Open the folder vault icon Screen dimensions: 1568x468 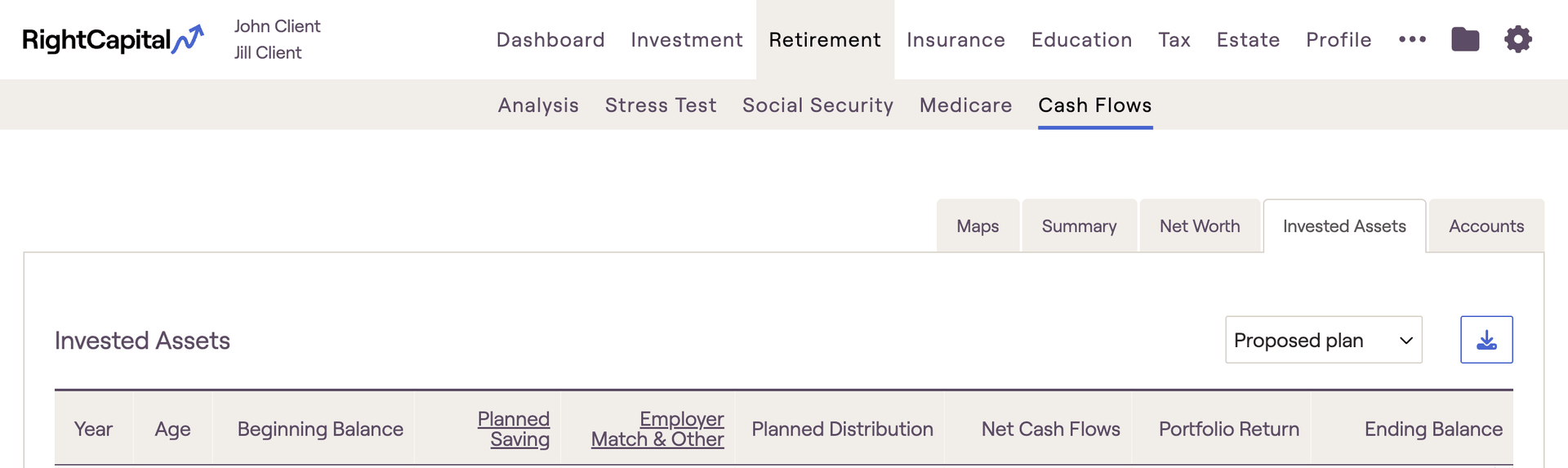1465,39
